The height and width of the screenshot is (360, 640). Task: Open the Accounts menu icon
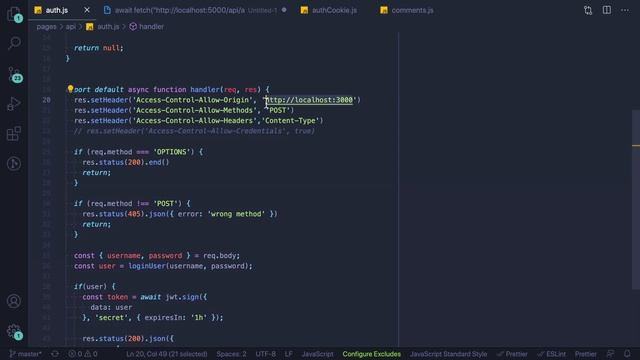14,301
